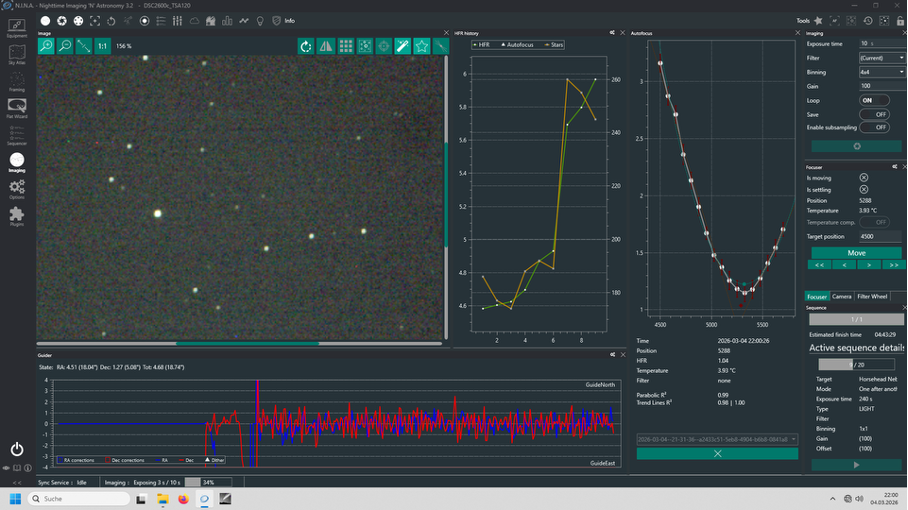Screen dimensions: 908x510
Task: Click the power icon in the sidebar
Action: click(x=17, y=449)
